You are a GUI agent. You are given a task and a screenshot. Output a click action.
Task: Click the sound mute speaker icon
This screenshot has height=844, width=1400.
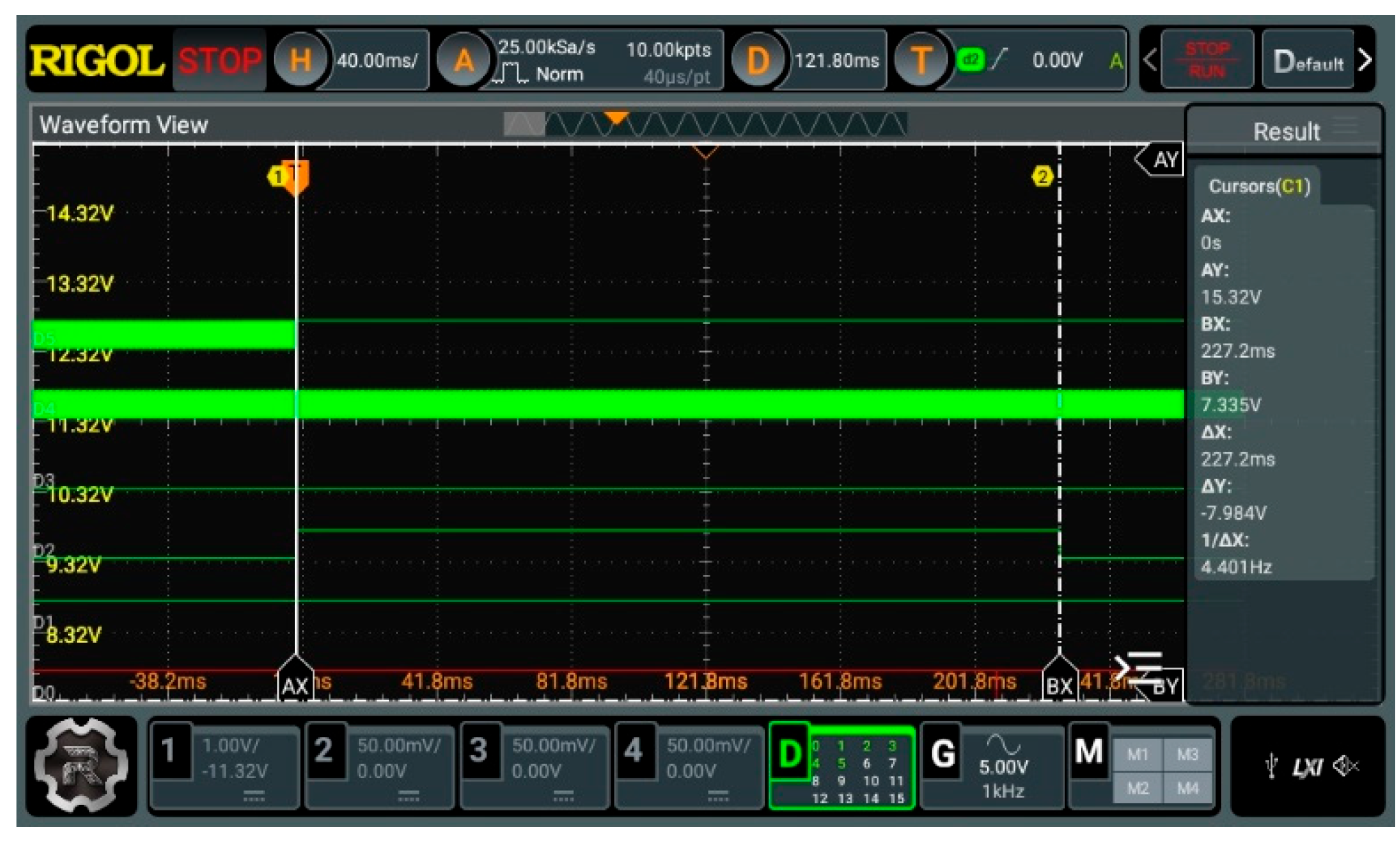click(x=1345, y=766)
